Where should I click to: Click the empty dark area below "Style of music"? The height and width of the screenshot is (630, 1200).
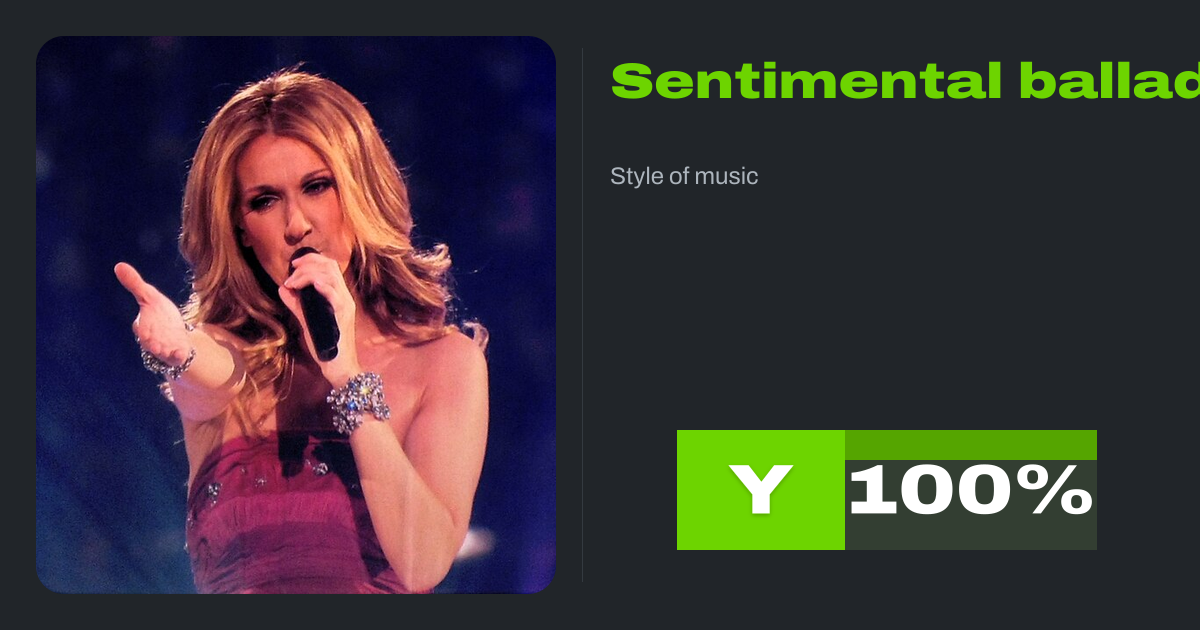click(x=880, y=300)
